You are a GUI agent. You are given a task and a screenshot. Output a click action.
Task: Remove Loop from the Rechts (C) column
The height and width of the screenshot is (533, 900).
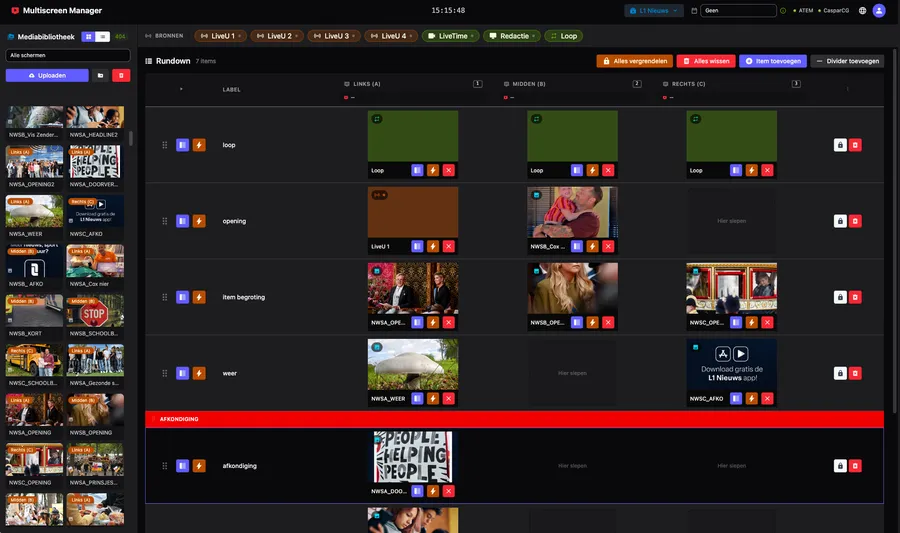click(x=767, y=170)
